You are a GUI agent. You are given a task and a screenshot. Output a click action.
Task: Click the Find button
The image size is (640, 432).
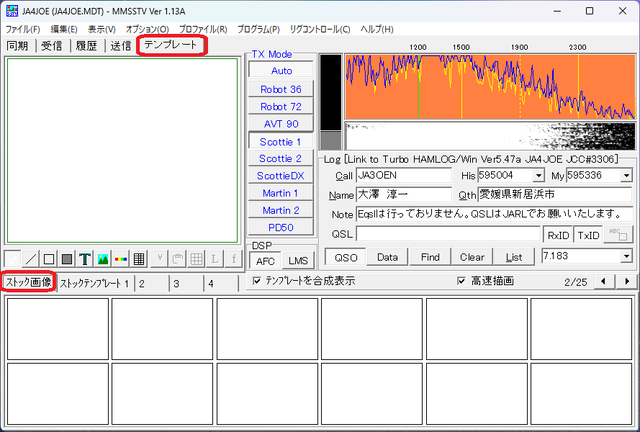430,257
